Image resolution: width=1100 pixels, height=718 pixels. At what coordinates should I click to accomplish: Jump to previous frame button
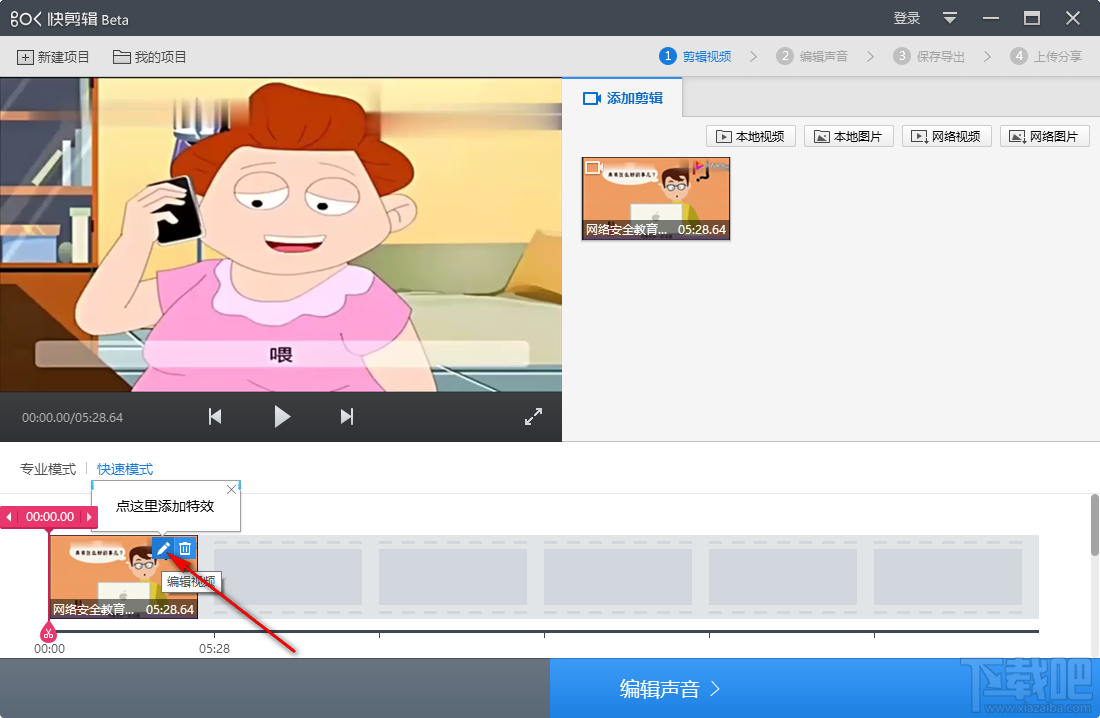click(x=215, y=417)
